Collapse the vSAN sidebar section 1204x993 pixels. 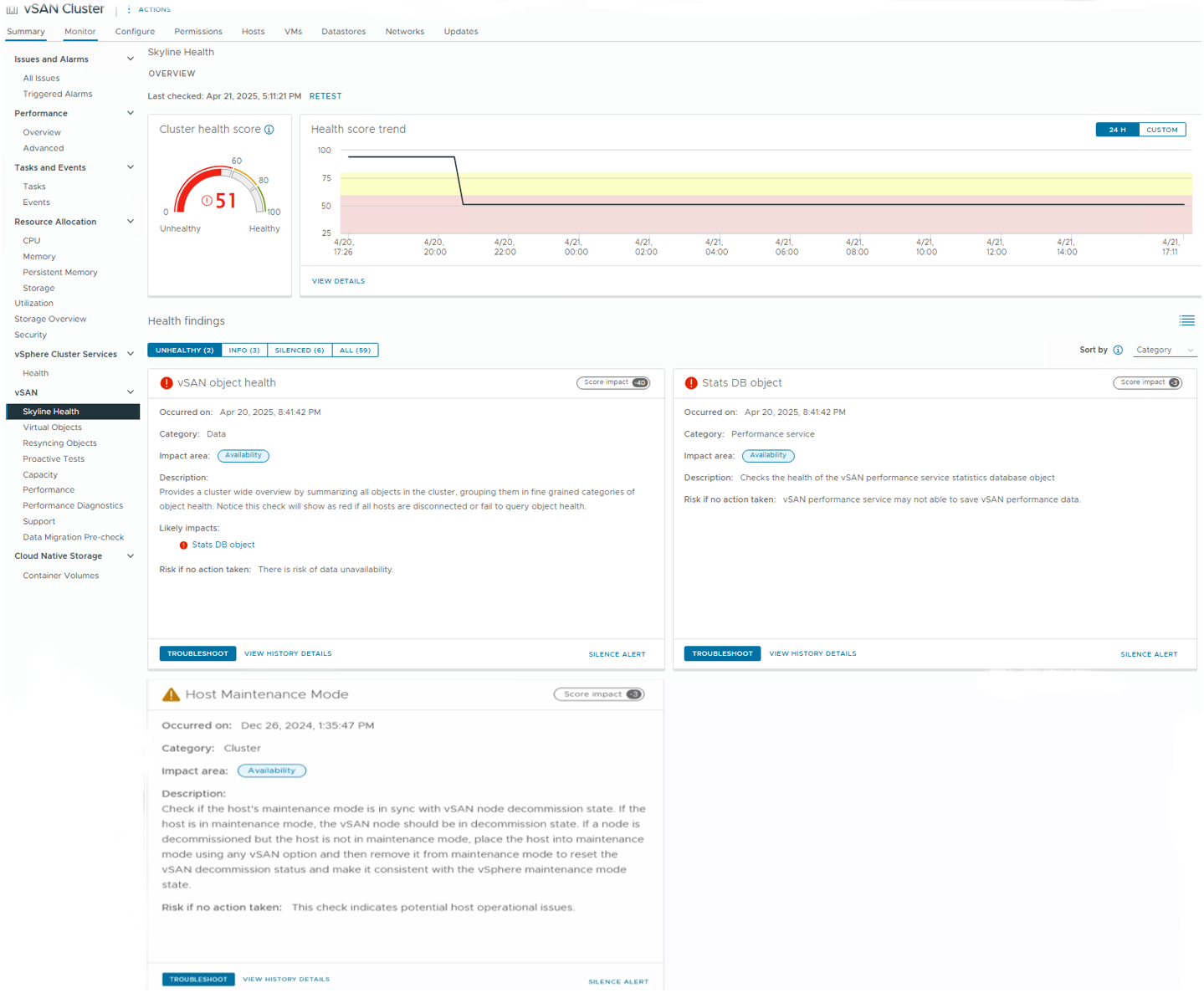[x=130, y=392]
